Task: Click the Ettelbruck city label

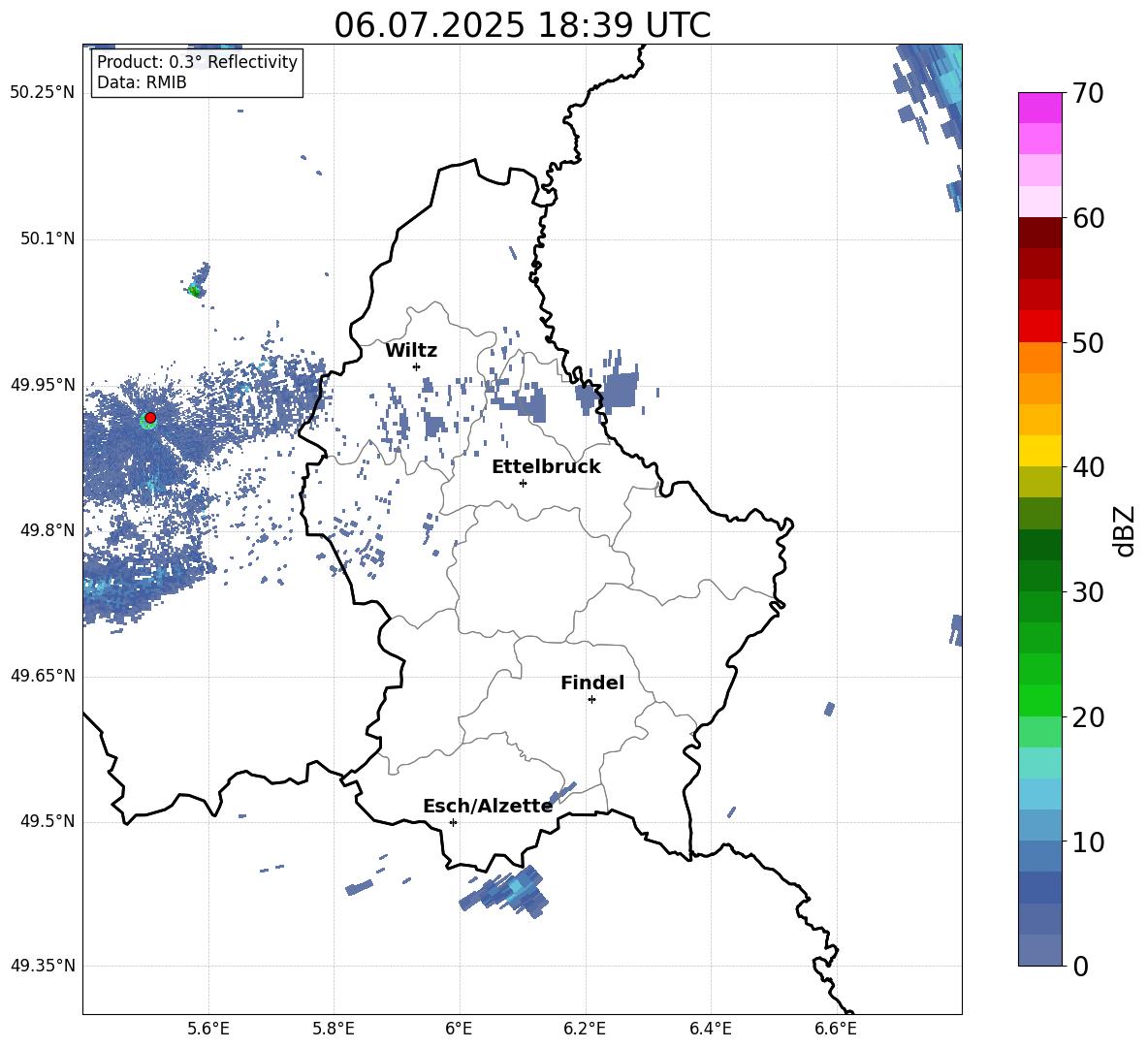Action: pos(546,467)
